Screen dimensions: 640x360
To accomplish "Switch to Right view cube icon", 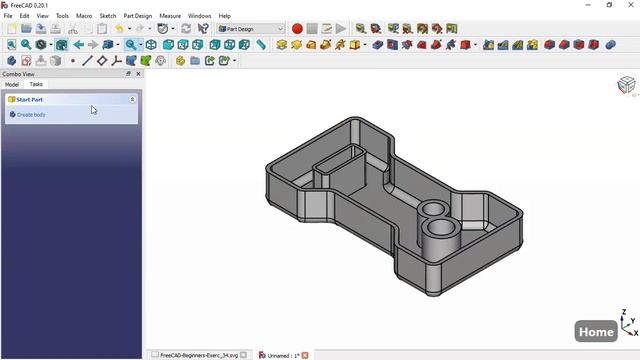I will [x=198, y=45].
